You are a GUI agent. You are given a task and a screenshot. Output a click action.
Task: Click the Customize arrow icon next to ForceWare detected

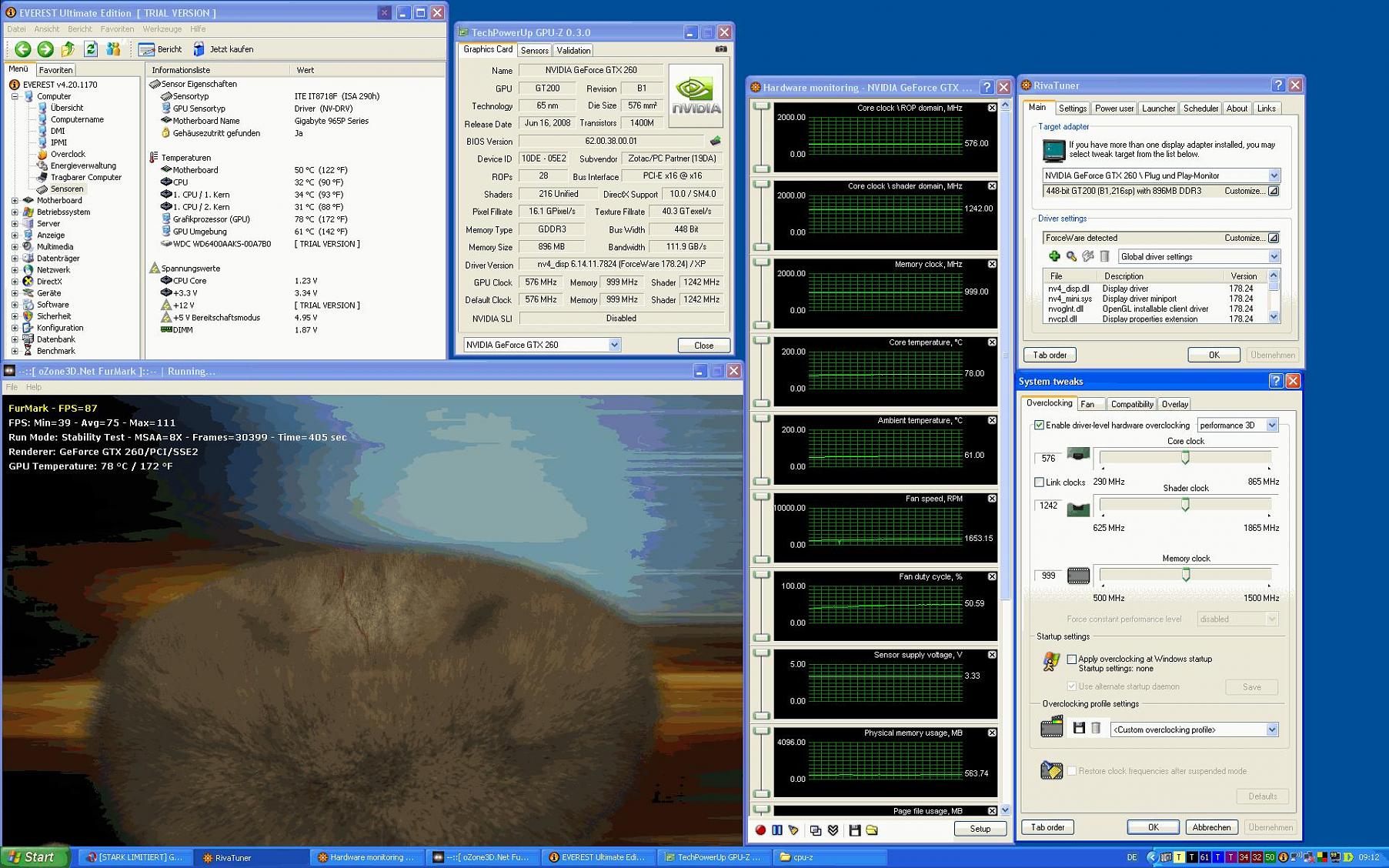[x=1274, y=238]
